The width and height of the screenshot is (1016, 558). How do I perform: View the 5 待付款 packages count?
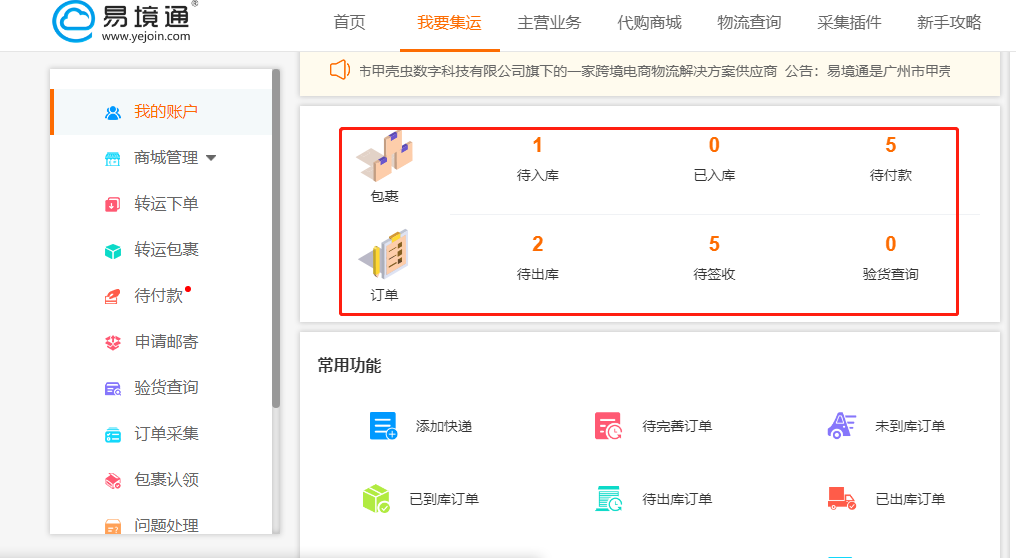click(890, 159)
